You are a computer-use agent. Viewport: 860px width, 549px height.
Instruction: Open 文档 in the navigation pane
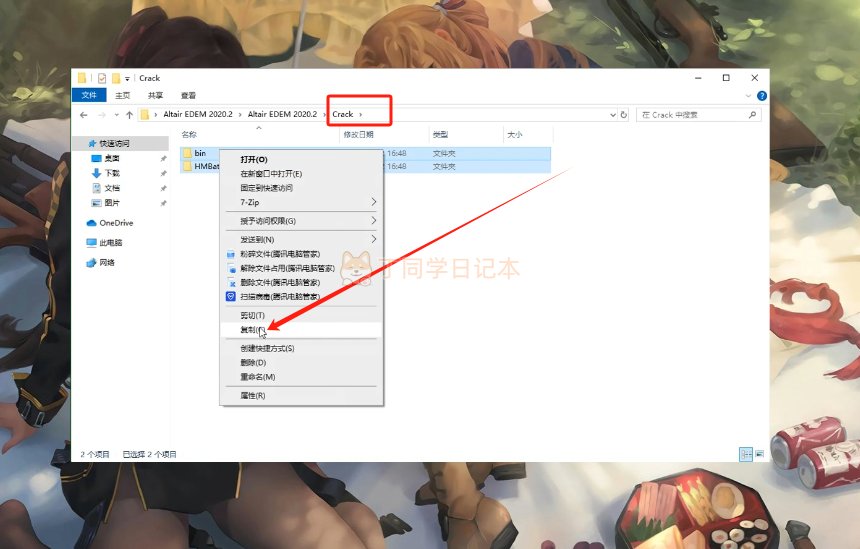[x=112, y=188]
